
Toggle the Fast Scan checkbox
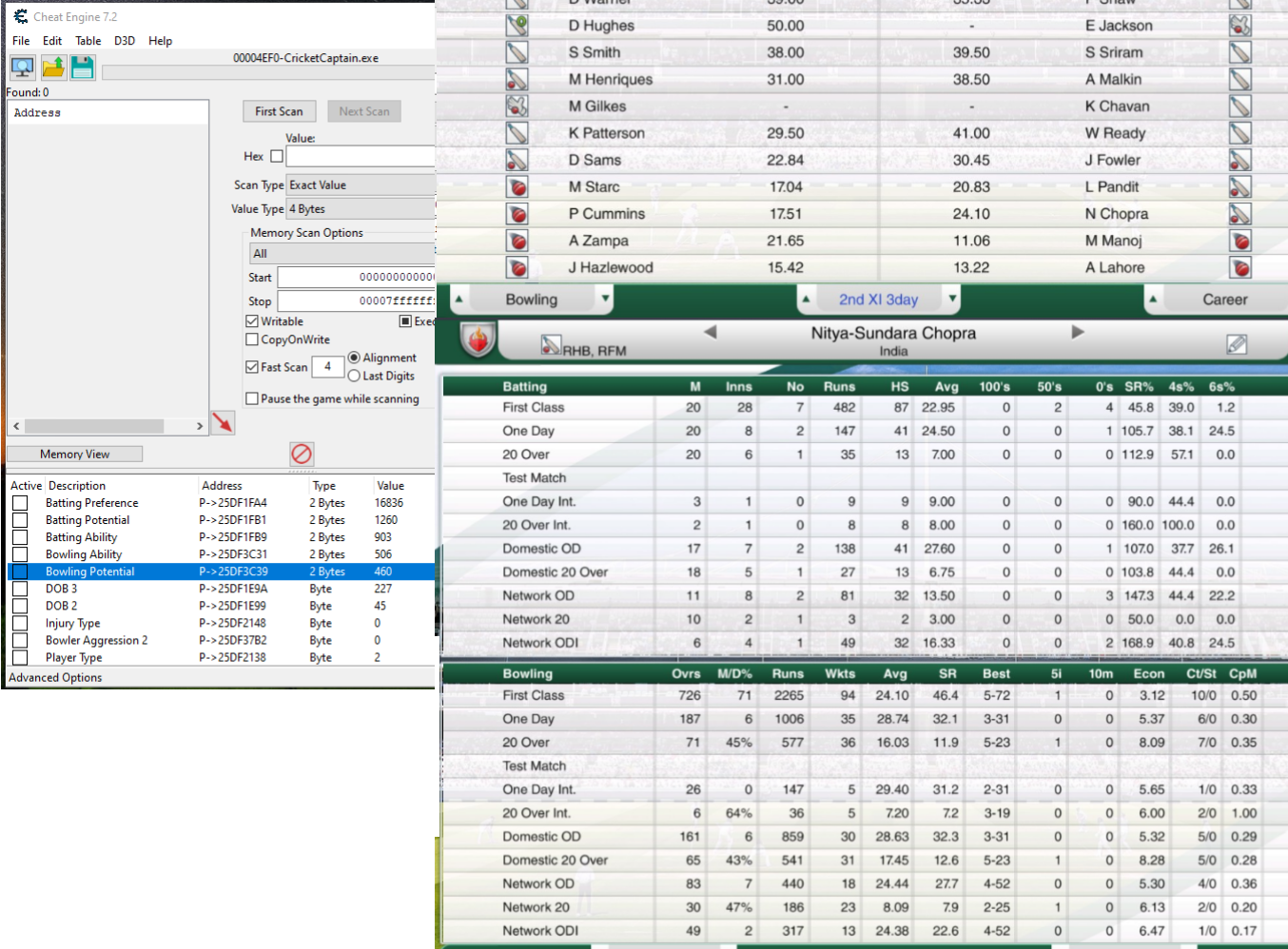click(252, 367)
